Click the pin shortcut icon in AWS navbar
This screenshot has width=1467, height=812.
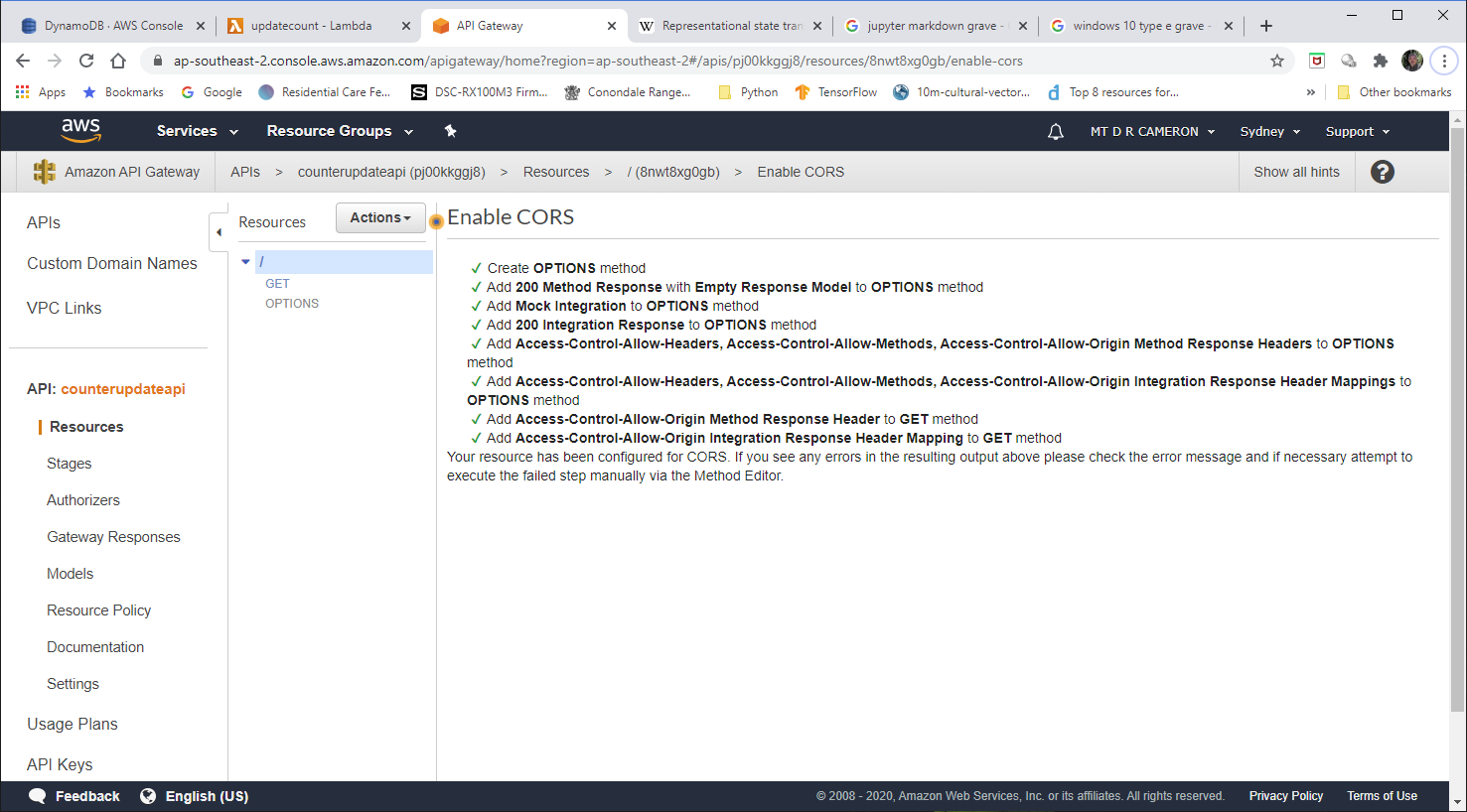point(450,131)
